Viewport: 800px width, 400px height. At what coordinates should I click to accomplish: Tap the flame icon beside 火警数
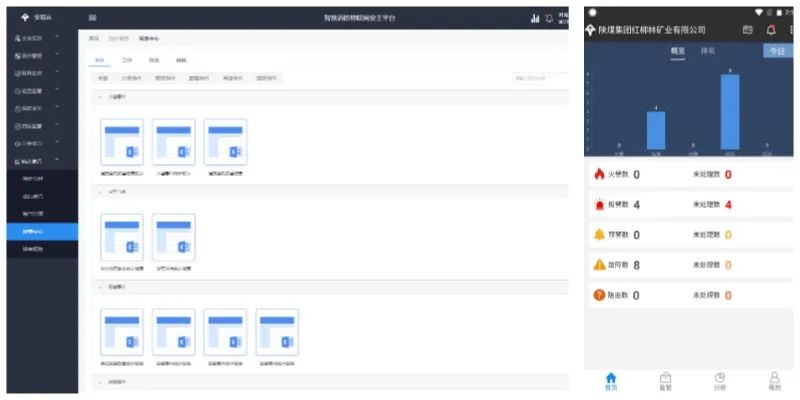599,175
